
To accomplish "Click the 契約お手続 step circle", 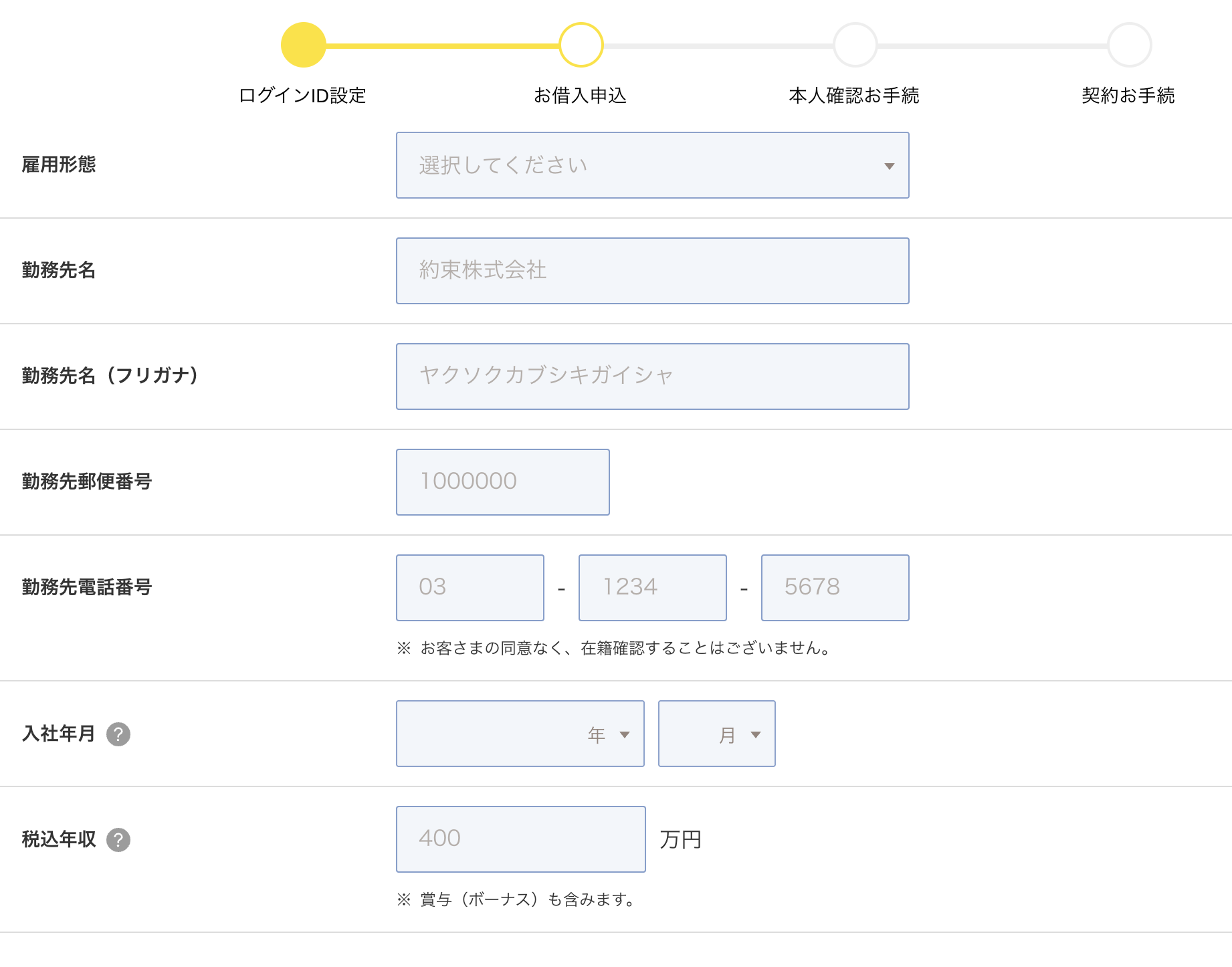I will coord(1129,45).
